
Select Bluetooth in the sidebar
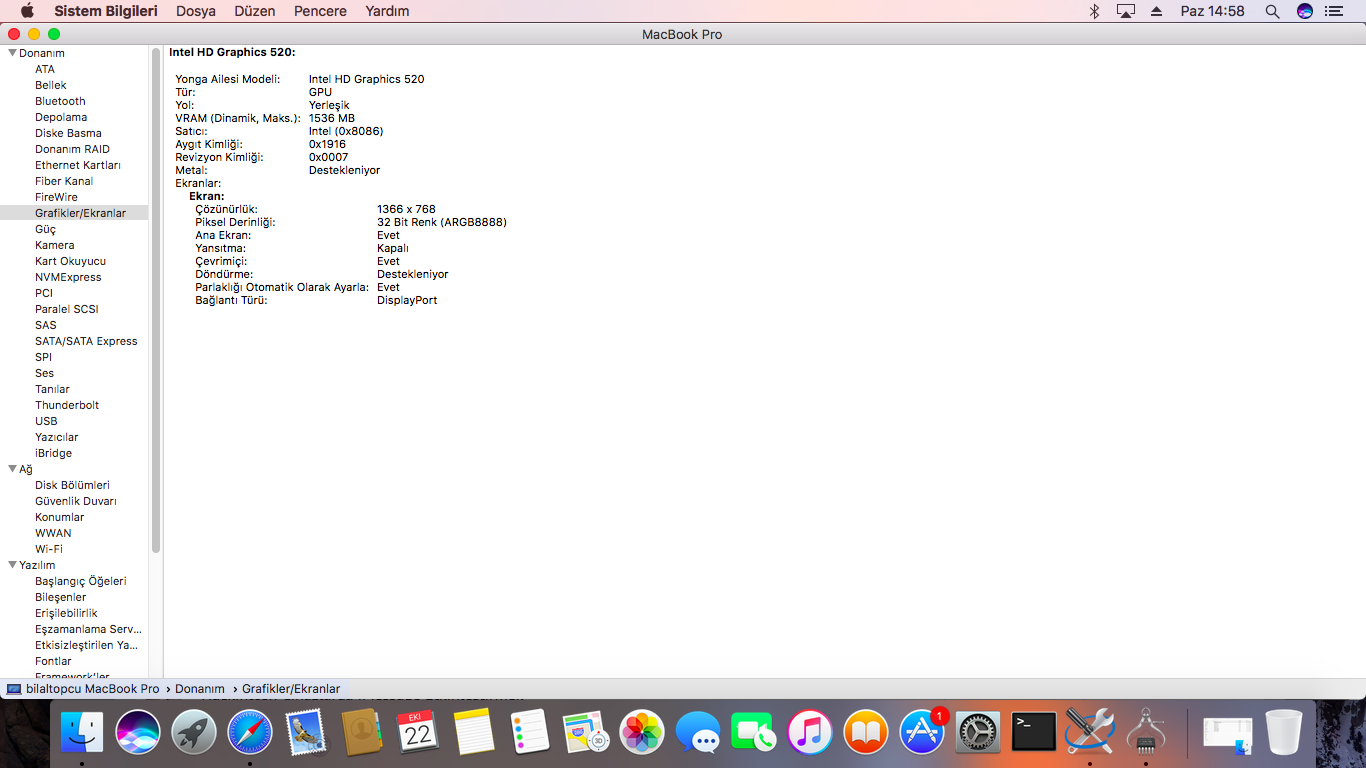(60, 101)
